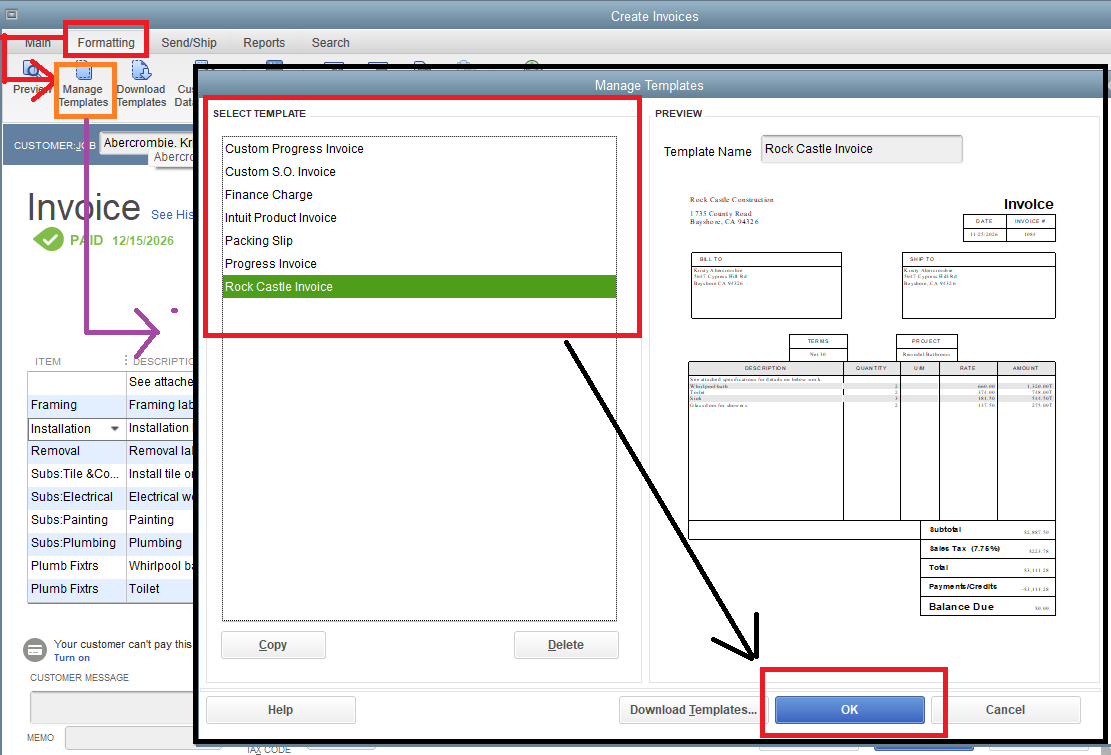Click the Subs:Plumbing item cell
The height and width of the screenshot is (755, 1111).
pos(77,543)
